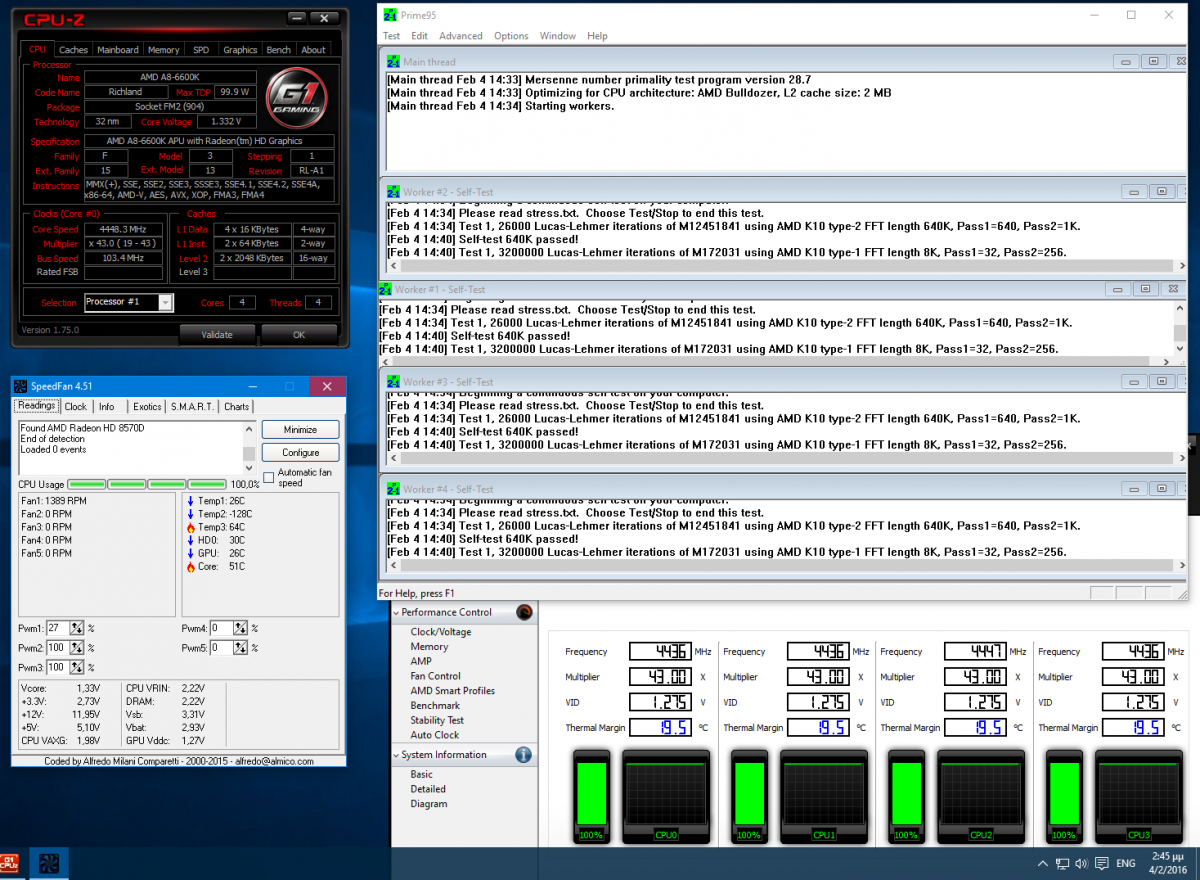Open the Processor #1 selection dropdown
Screen dimensions: 1200x880
pyautogui.click(x=165, y=302)
